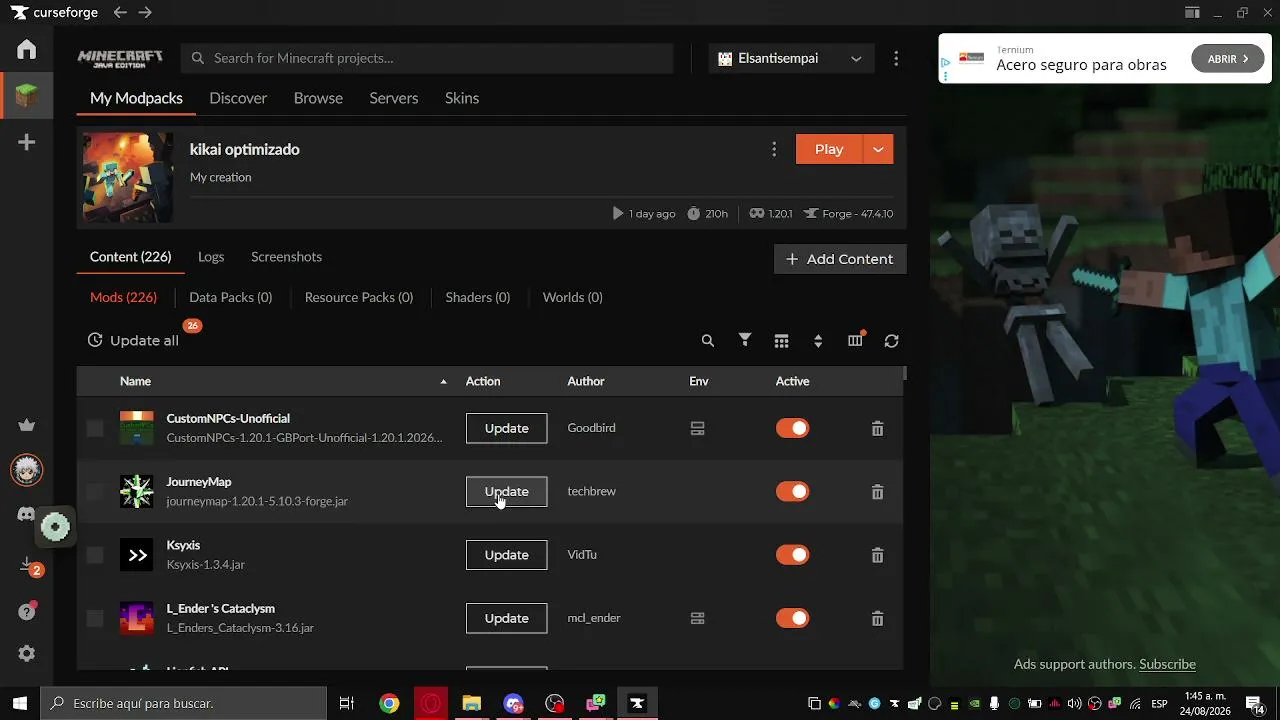1280x720 pixels.
Task: Click the Subscribe link
Action: coord(1167,665)
